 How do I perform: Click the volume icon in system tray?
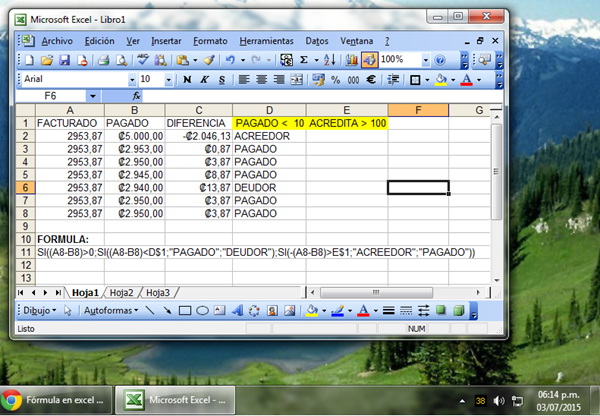(499, 401)
